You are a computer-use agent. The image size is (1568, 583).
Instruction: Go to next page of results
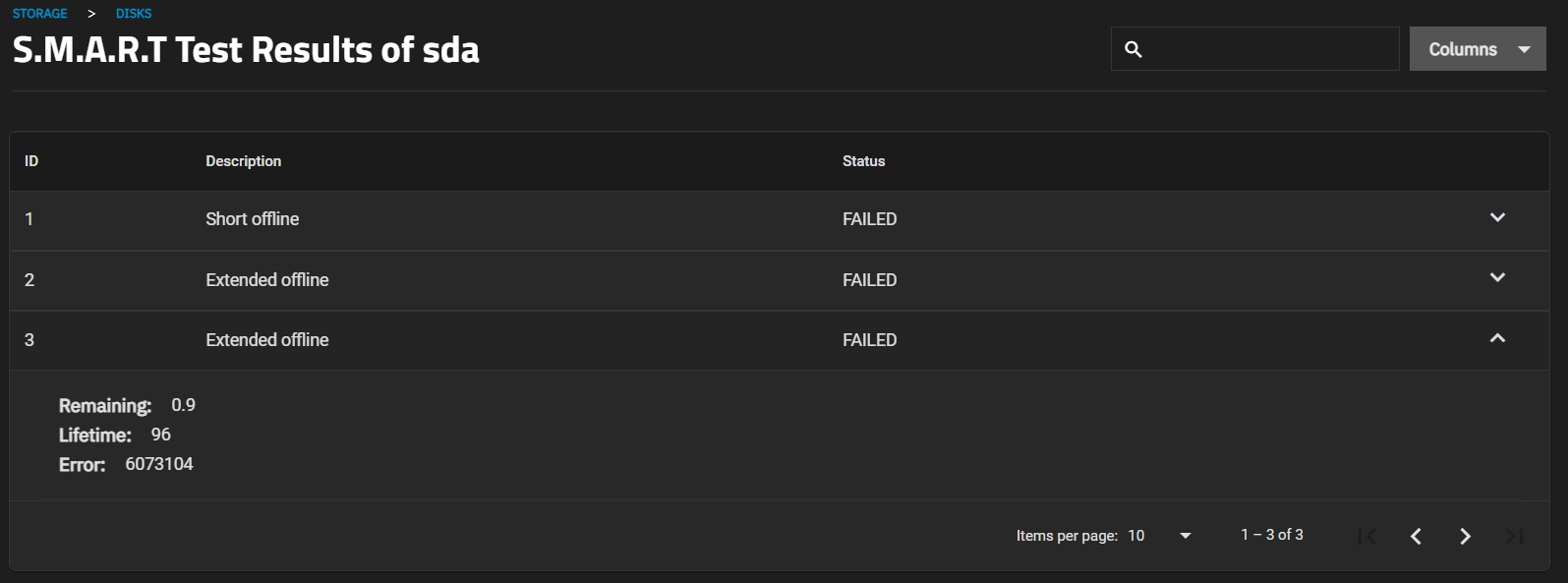[1465, 536]
